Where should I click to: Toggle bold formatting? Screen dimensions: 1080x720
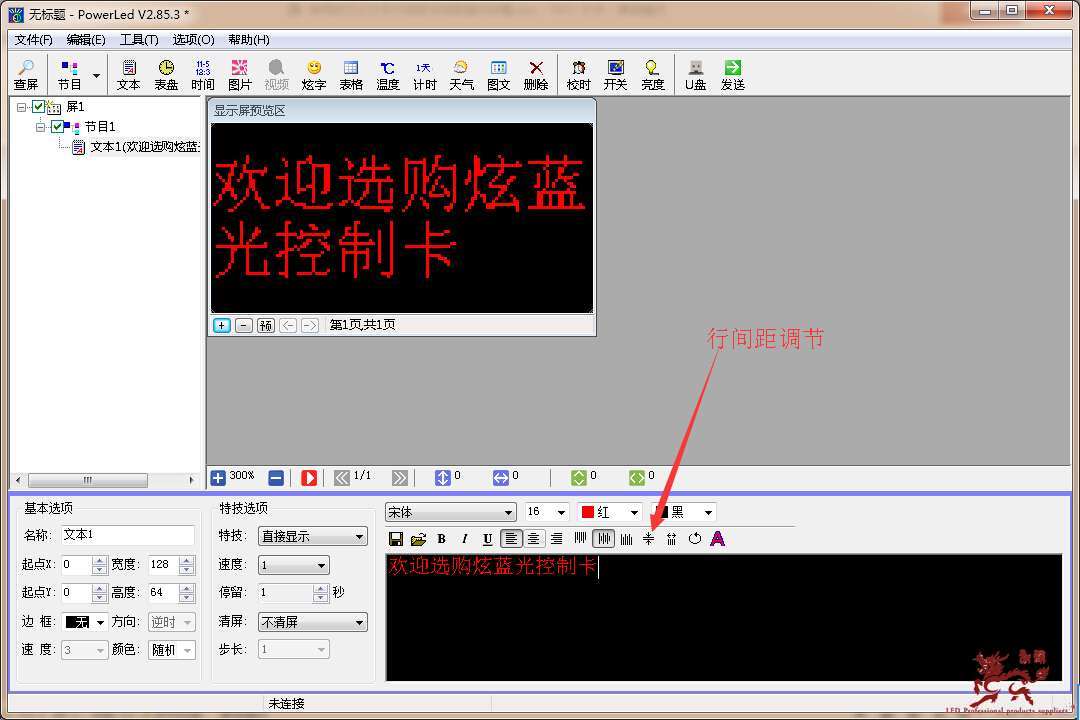coord(442,539)
